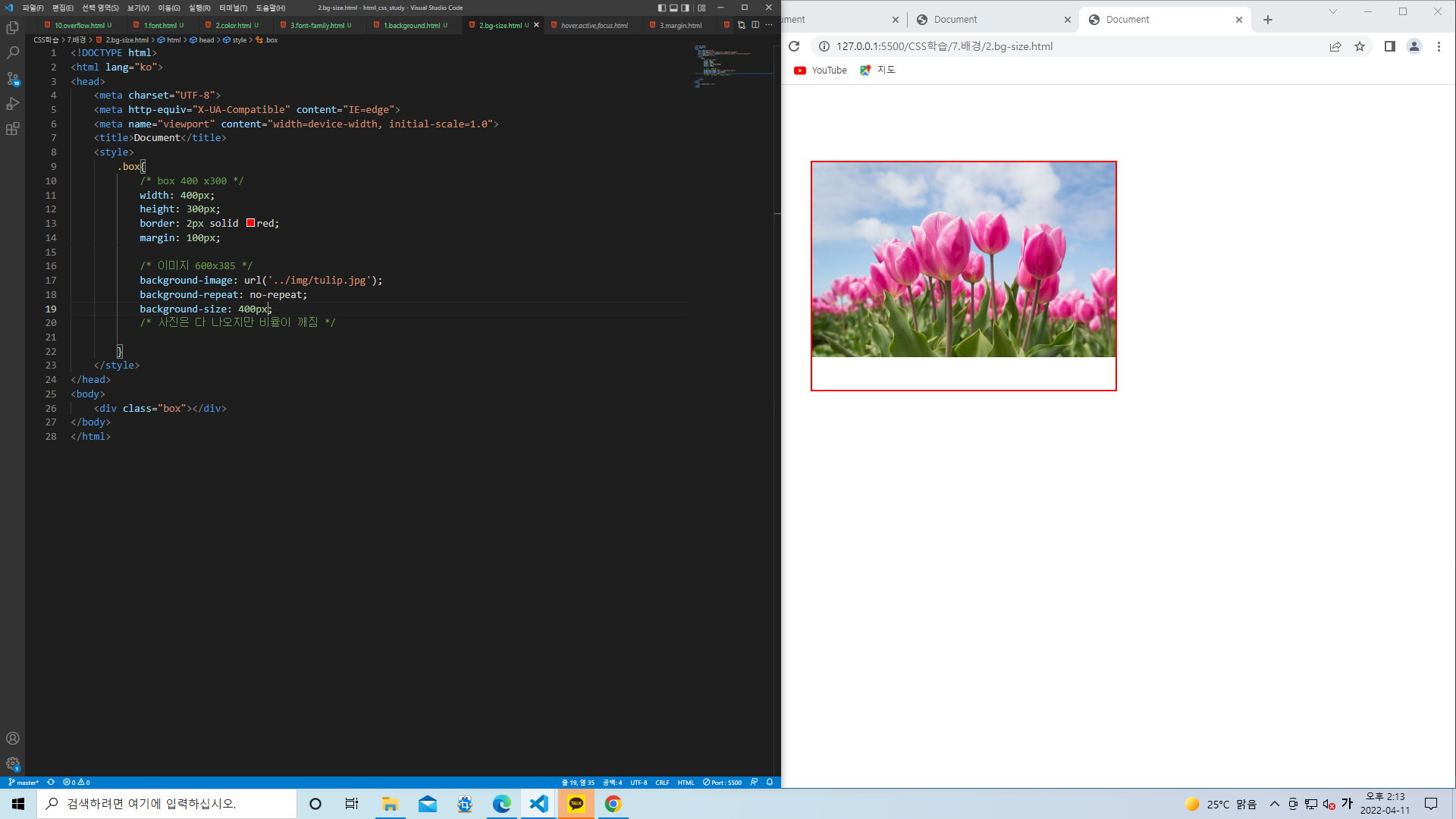The image size is (1456, 819).
Task: Open the .box breadcrumb dropdown
Action: pos(267,40)
